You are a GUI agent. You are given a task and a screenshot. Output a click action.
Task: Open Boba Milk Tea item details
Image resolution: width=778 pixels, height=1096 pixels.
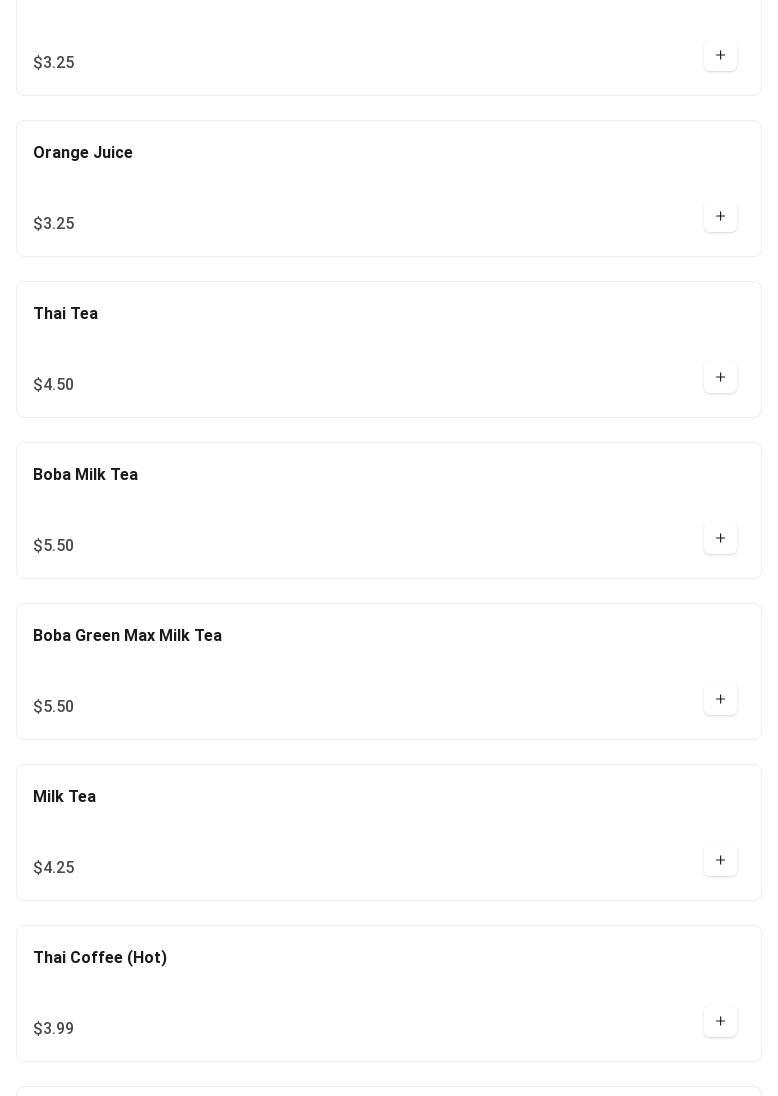click(85, 475)
